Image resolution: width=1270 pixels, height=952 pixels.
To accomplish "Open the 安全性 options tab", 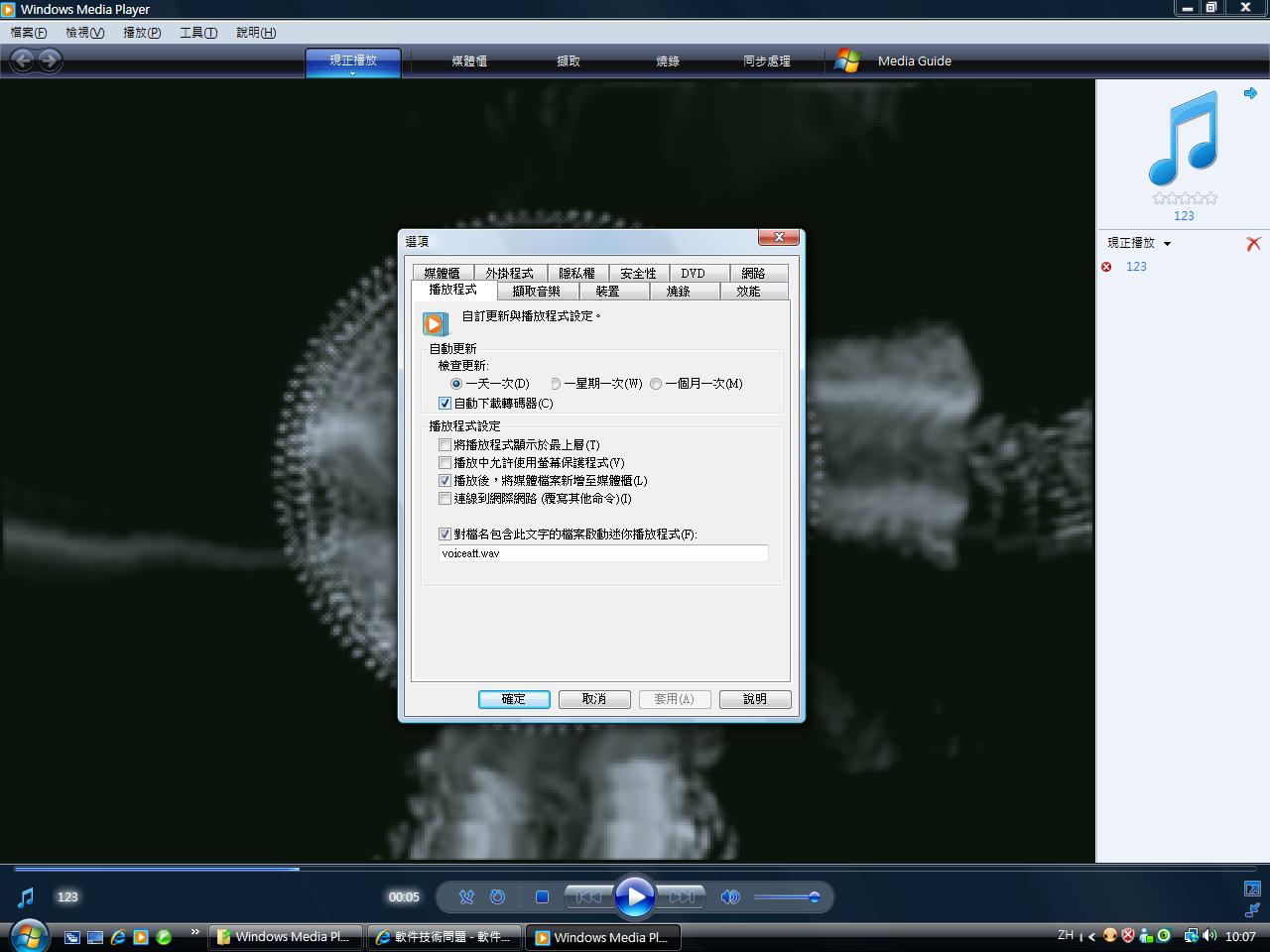I will [638, 273].
